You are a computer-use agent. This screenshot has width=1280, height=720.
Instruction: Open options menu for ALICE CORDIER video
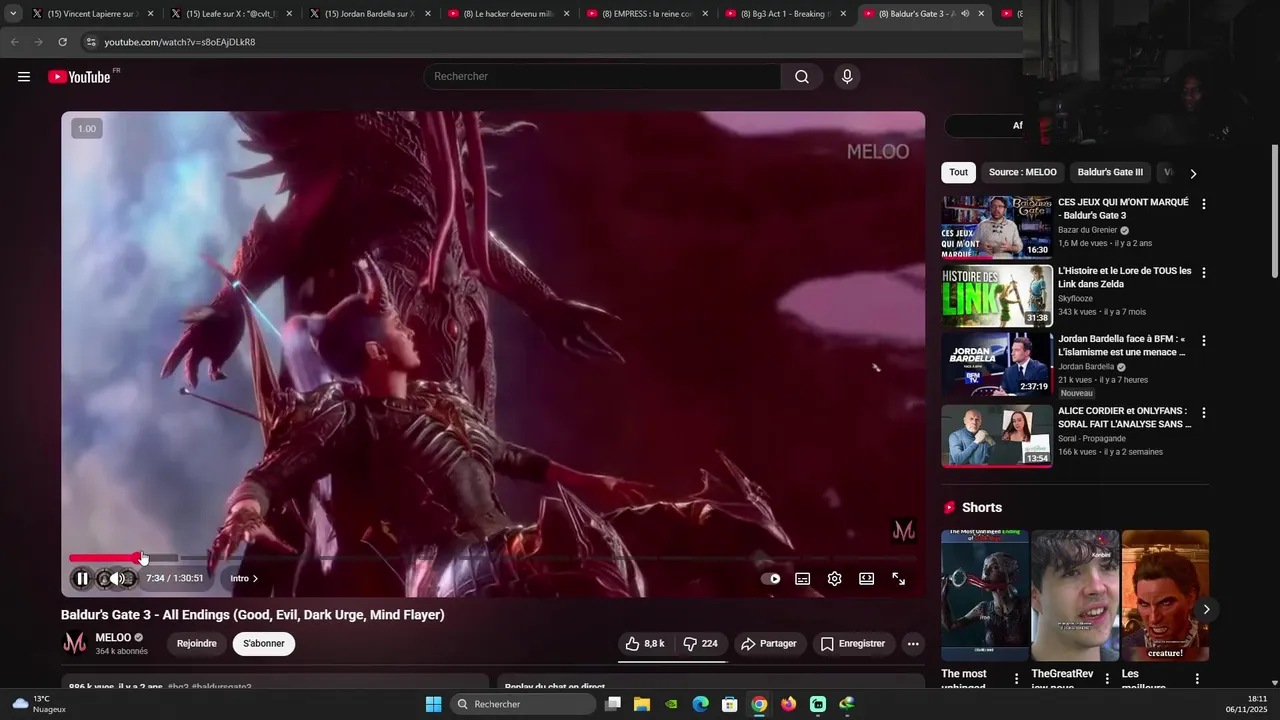(1204, 413)
